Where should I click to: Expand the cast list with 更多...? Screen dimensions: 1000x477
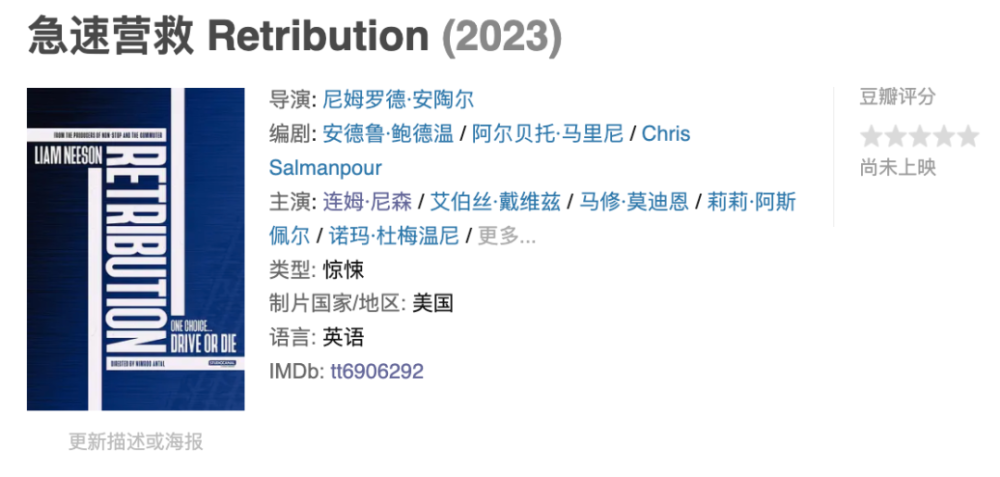(507, 236)
